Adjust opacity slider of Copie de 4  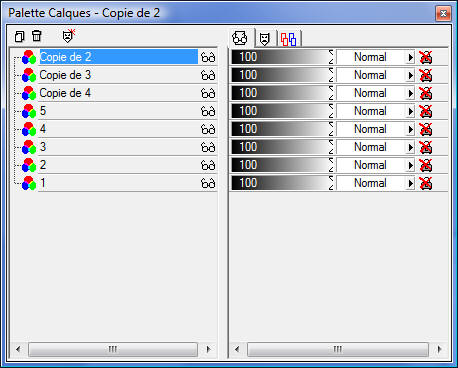click(x=282, y=93)
